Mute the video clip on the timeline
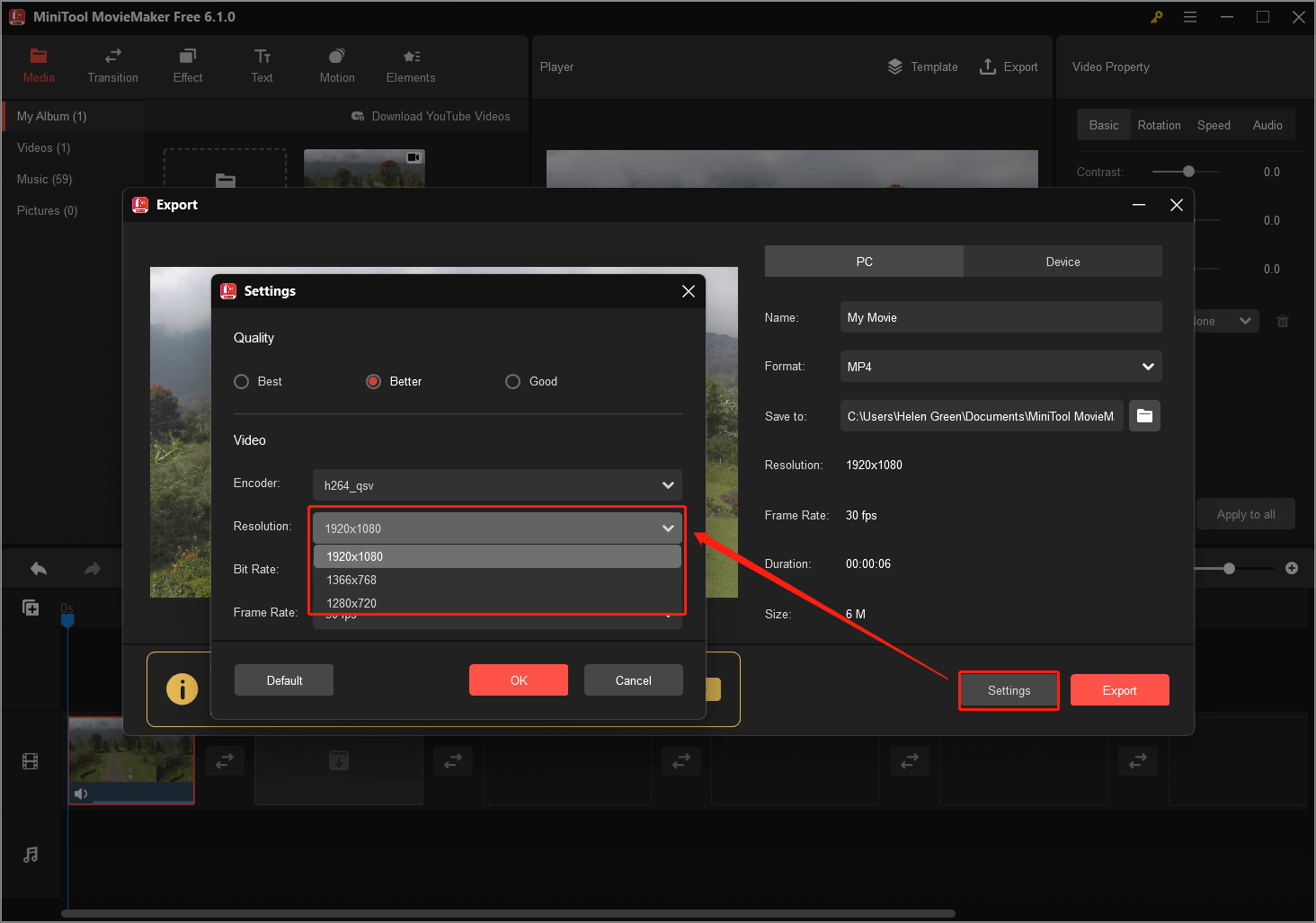Screen dimensions: 1316x923 82,794
